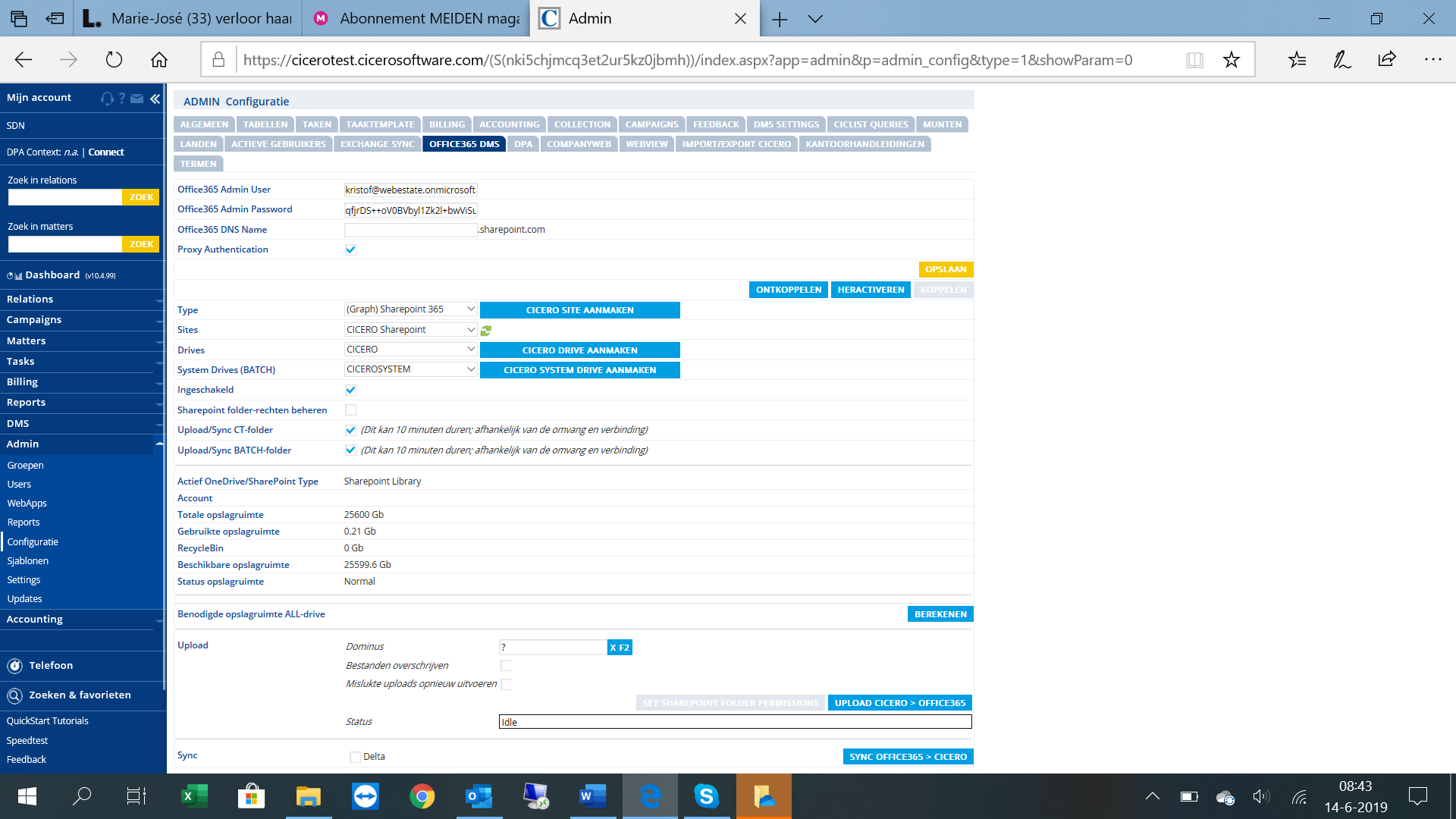The image size is (1456, 819).
Task: Save settings with OPSLAAN button
Action: pyautogui.click(x=946, y=269)
